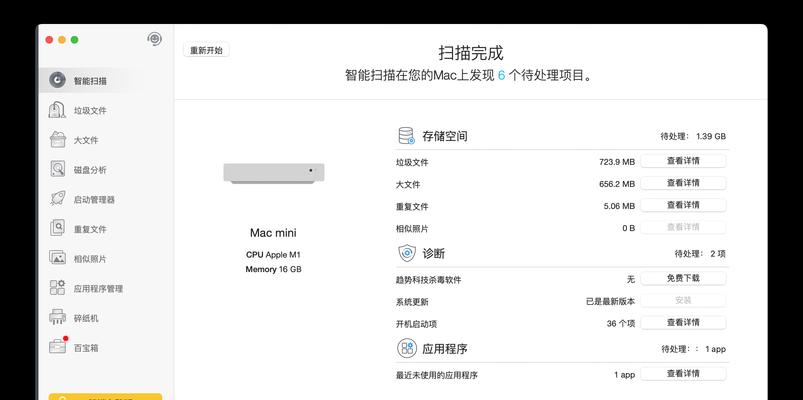Switch to the 重复文件 sidebar tab

105,229
